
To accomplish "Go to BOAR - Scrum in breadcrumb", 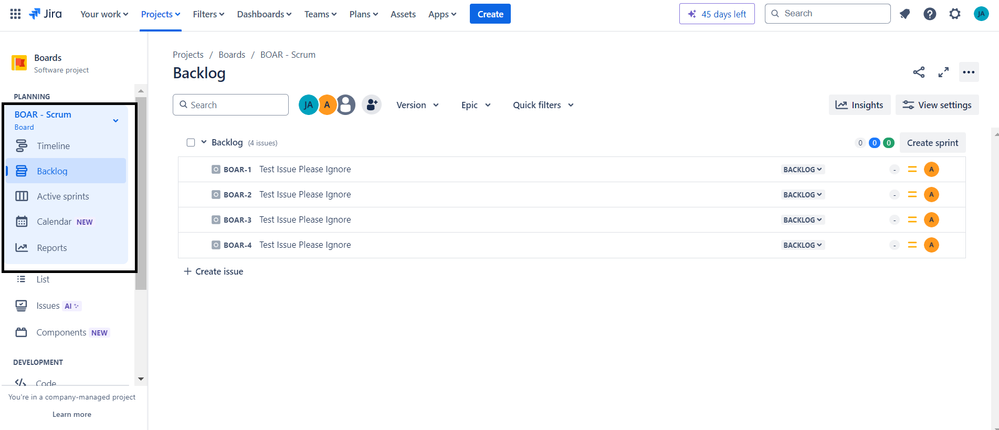I will (288, 55).
